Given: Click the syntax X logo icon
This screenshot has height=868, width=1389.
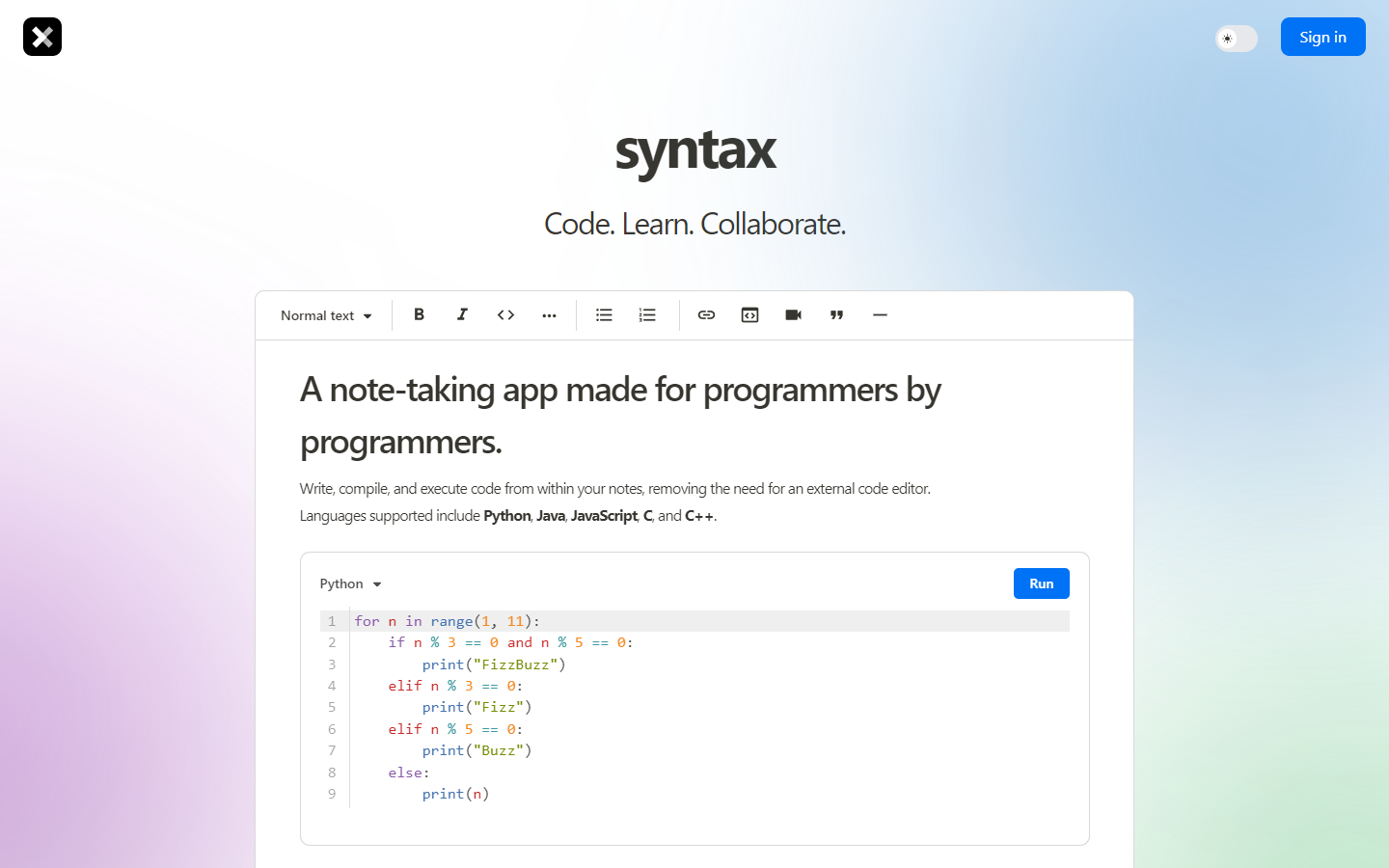Looking at the screenshot, I should point(42,37).
